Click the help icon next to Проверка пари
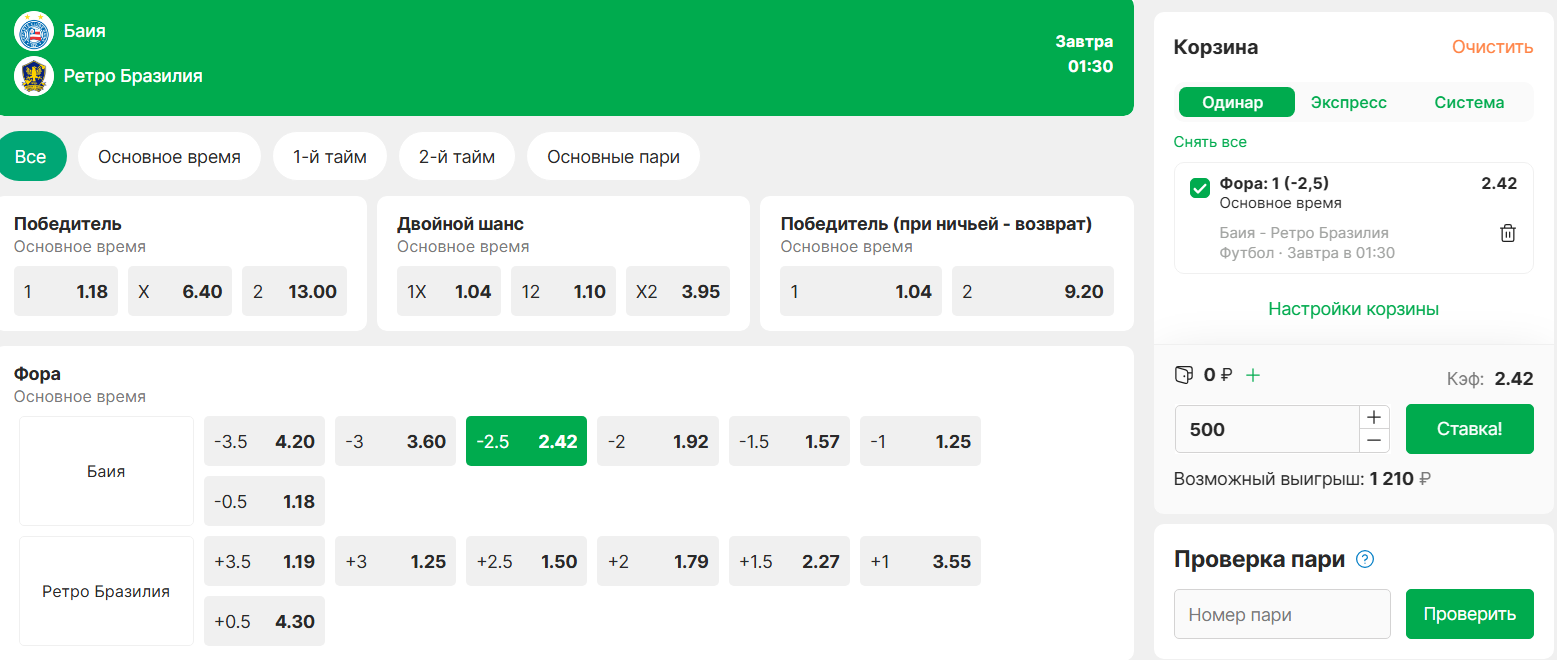This screenshot has height=660, width=1557. click(1365, 559)
